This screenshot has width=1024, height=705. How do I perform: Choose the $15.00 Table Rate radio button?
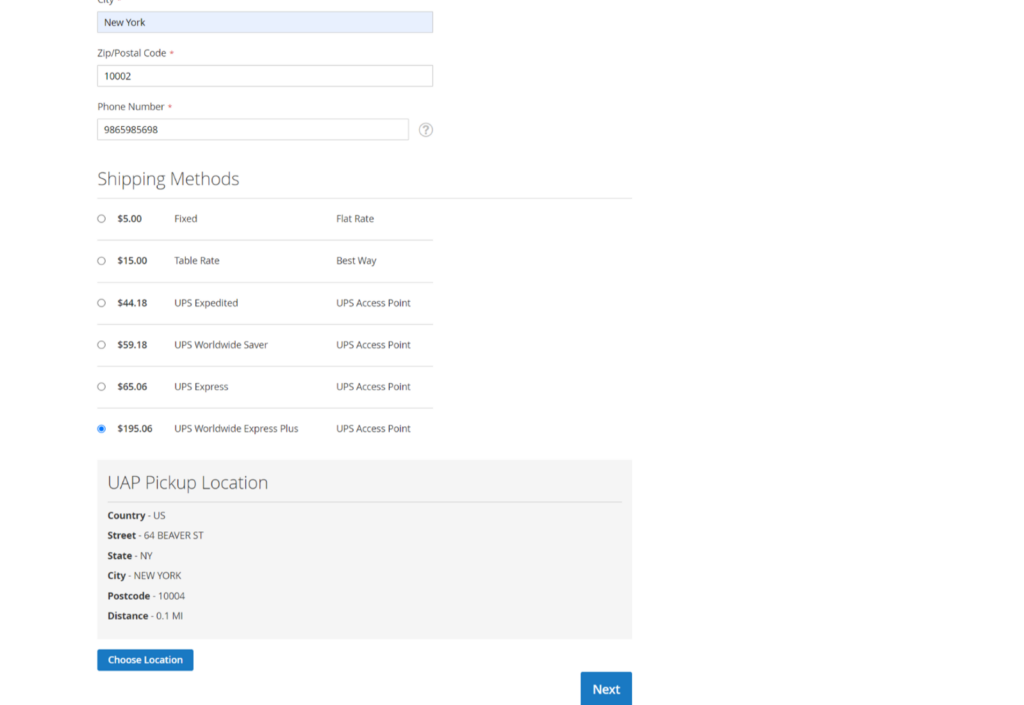point(101,261)
